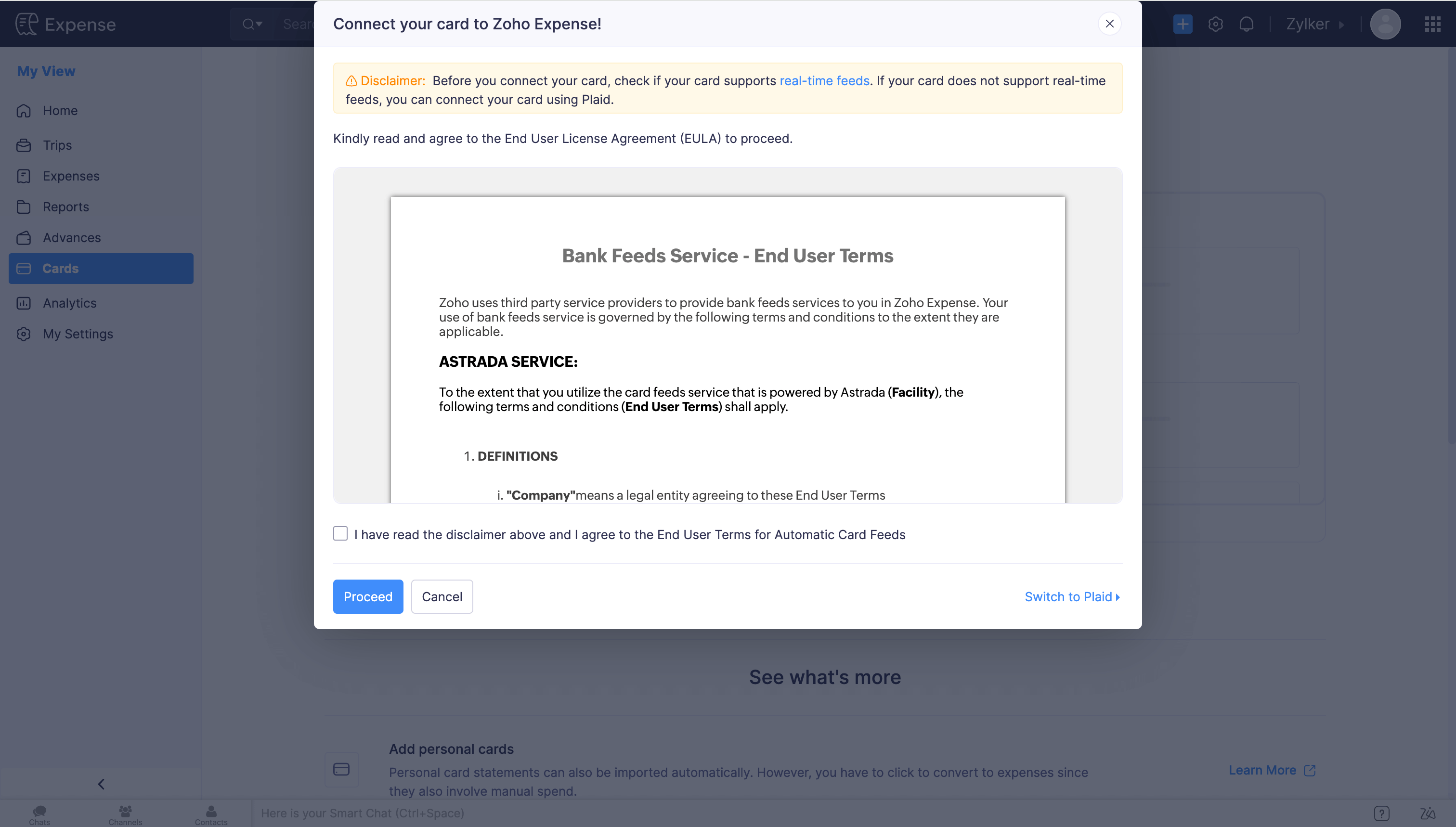Close the Connect your card dialog

[x=1109, y=24]
